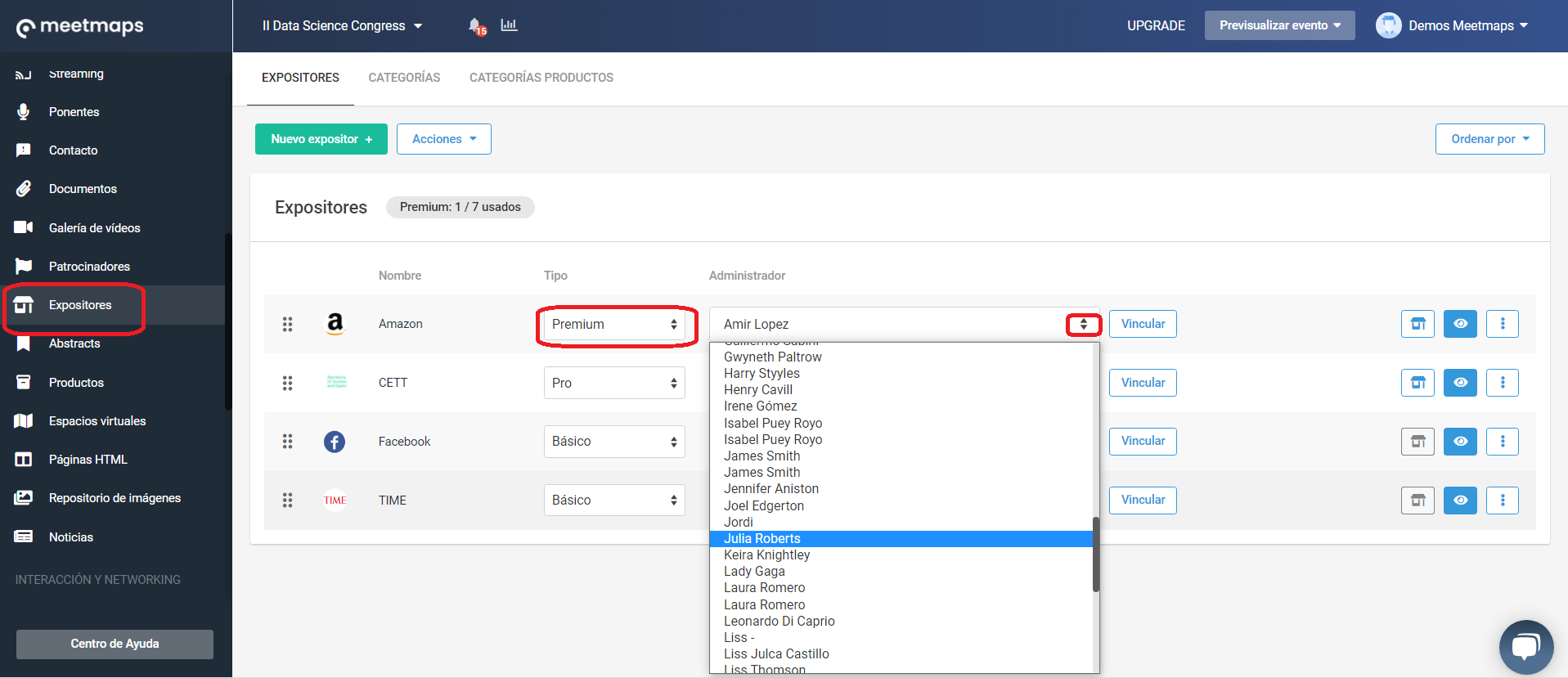Switch to the CATEGORÍAS PRODUCTOS tab
This screenshot has height=678, width=1568.
click(541, 78)
